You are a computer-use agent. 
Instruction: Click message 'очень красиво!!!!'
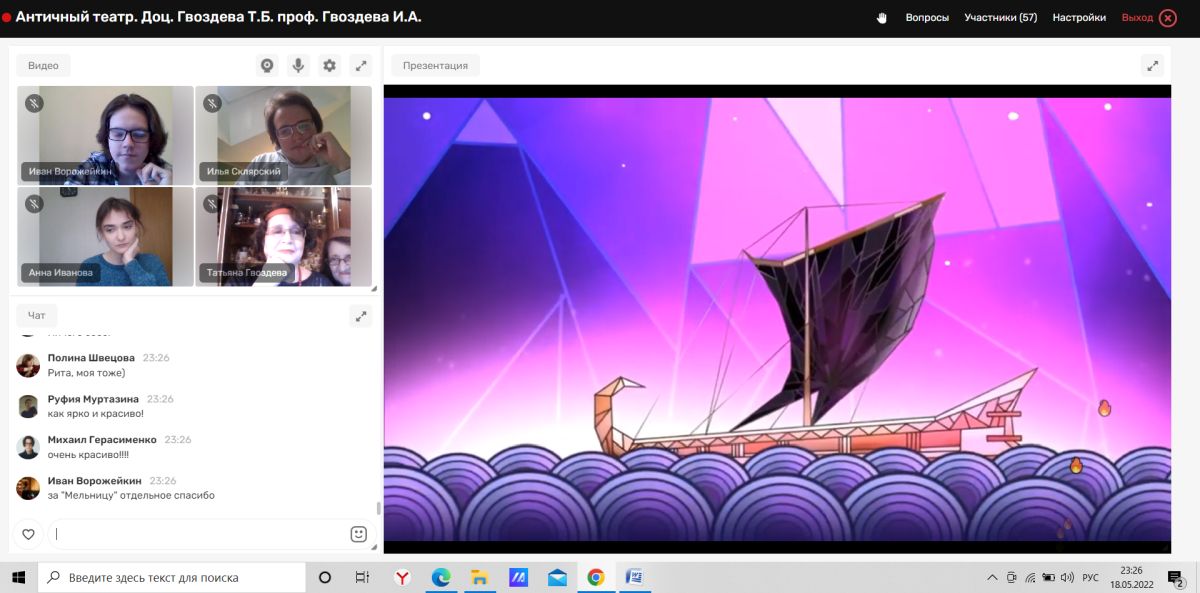pyautogui.click(x=89, y=455)
